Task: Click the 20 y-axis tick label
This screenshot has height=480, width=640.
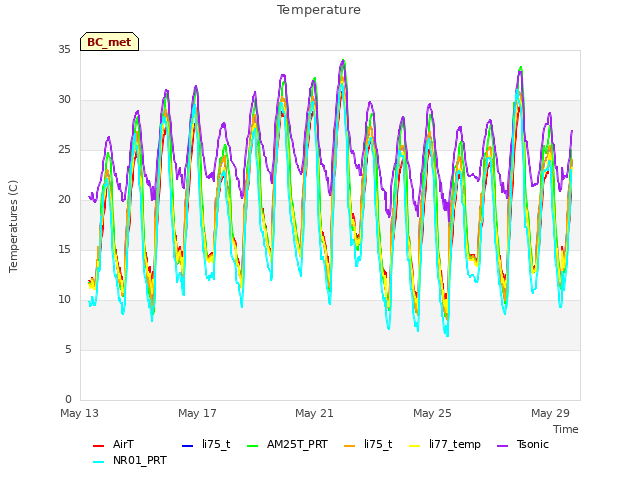Action: [x=64, y=200]
